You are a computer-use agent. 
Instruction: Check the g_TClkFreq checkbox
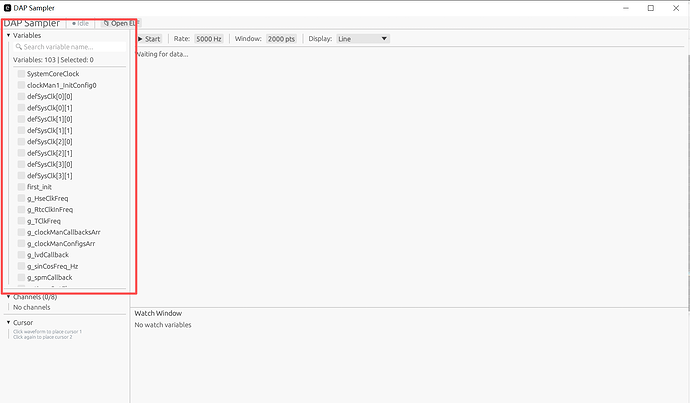pos(21,221)
